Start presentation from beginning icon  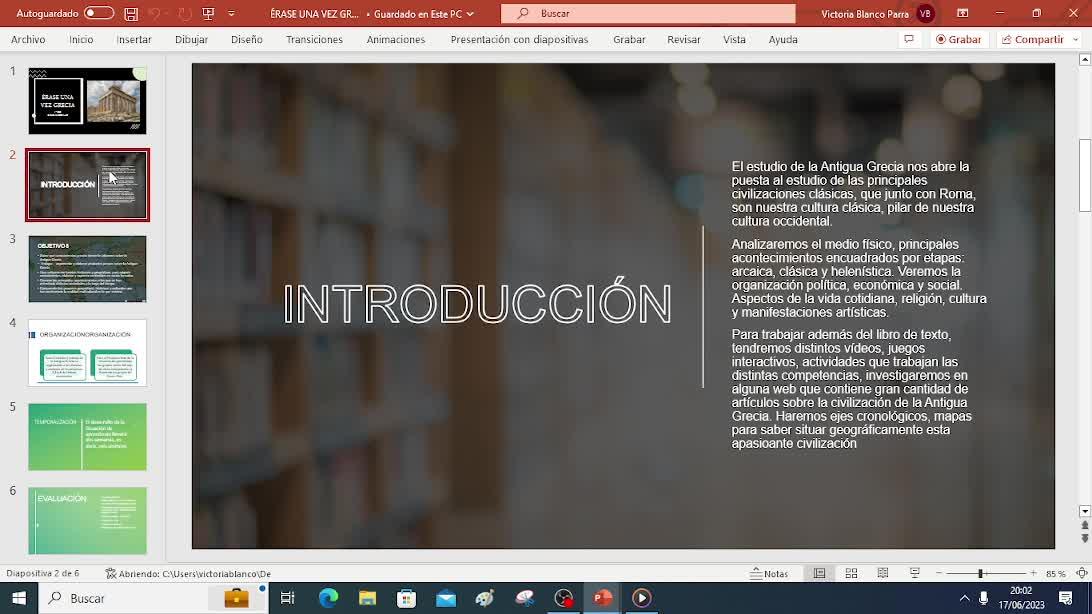[208, 13]
